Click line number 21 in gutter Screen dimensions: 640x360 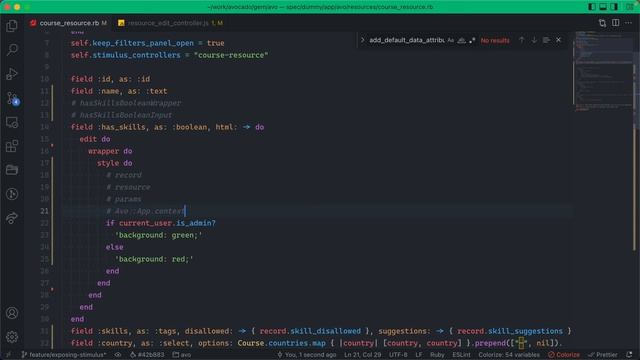44,211
